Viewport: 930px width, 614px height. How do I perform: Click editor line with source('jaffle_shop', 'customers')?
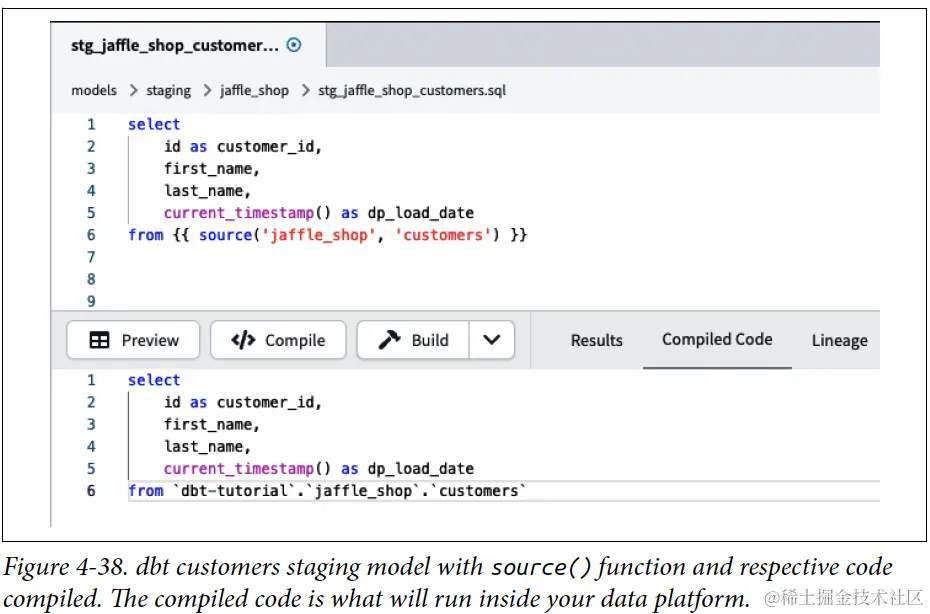pyautogui.click(x=327, y=235)
